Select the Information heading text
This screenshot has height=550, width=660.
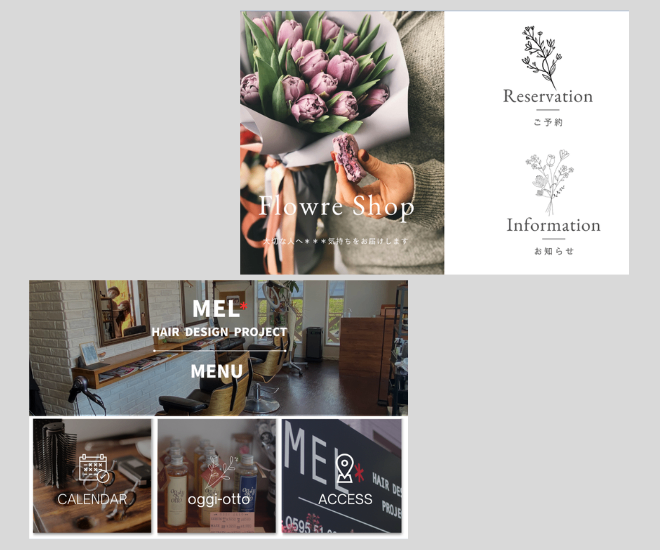click(553, 225)
